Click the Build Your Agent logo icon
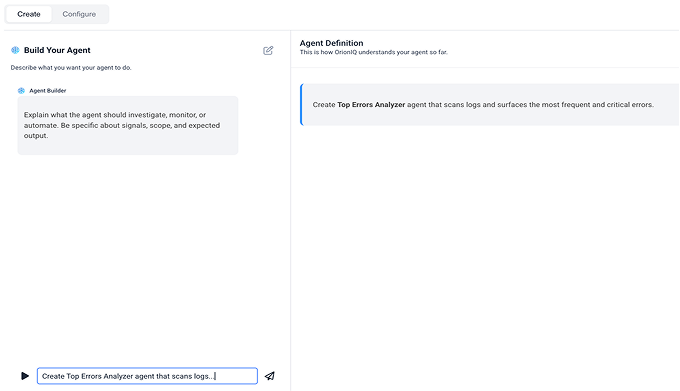Screen dimensions: 680x391 (x=15, y=50)
